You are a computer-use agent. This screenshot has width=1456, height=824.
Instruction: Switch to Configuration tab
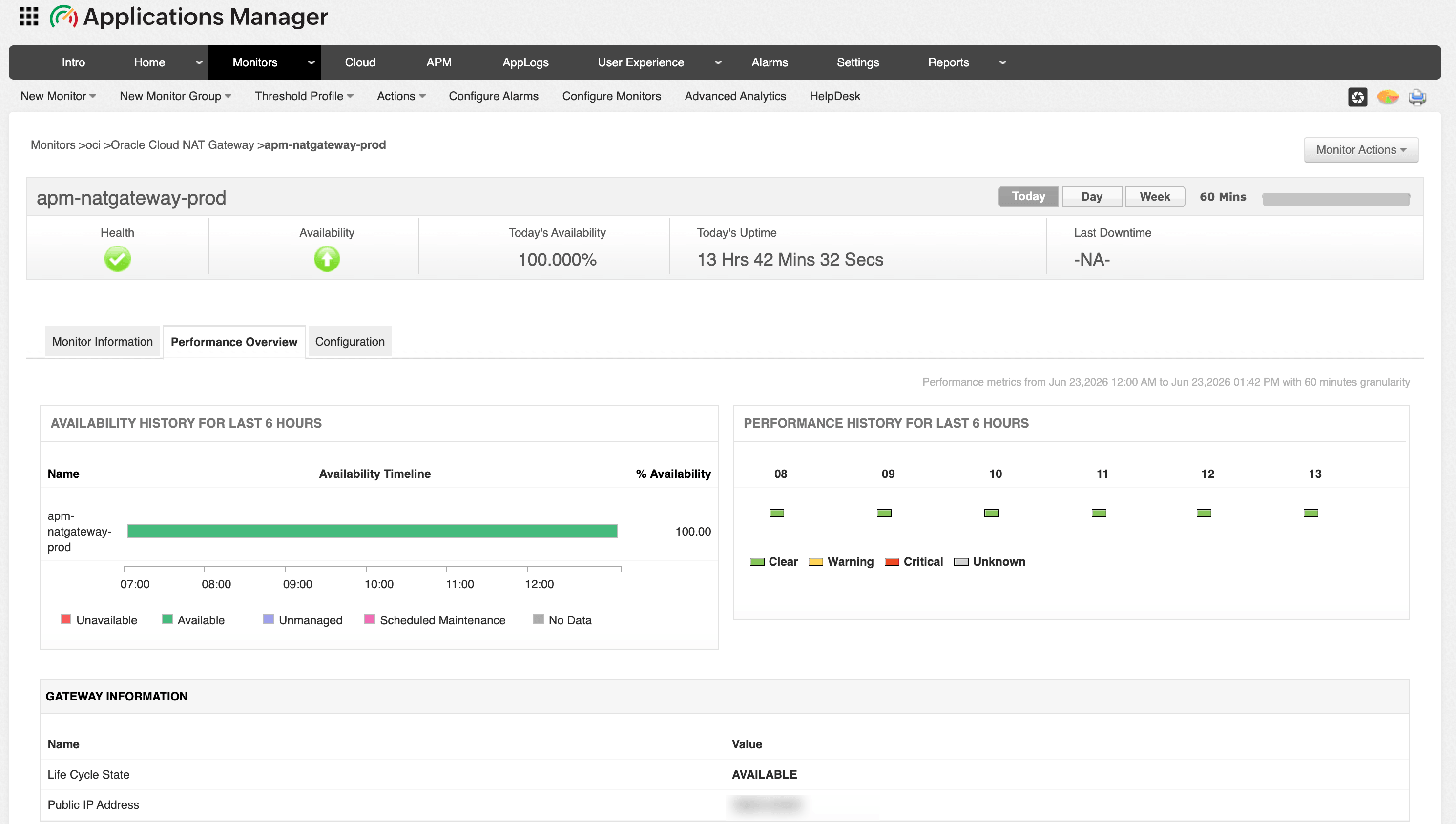(350, 341)
